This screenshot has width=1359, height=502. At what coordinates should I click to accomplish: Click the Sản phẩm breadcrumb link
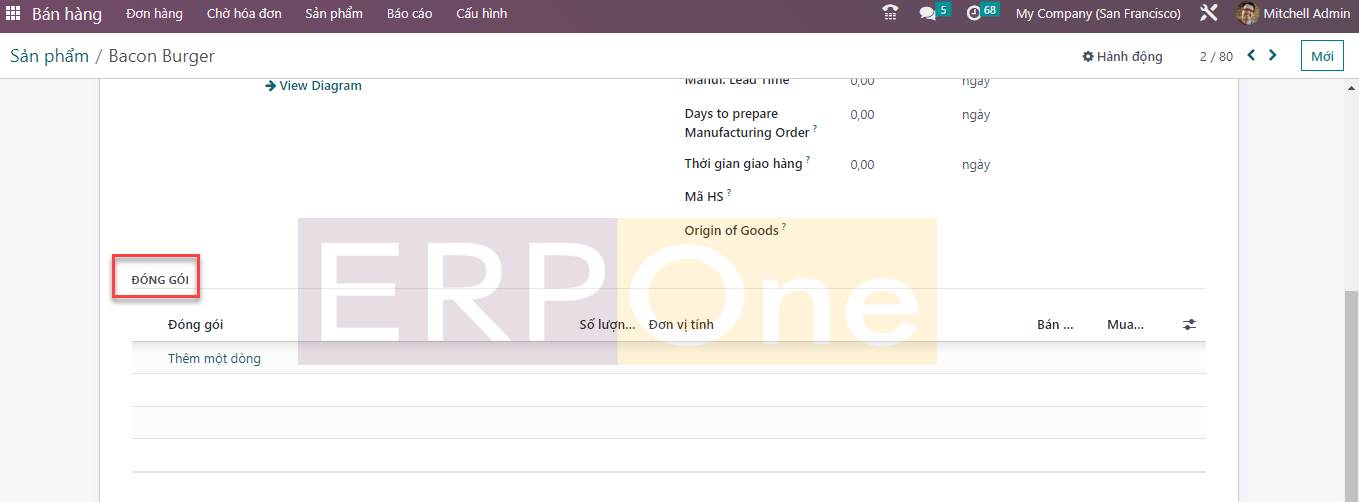pos(49,57)
